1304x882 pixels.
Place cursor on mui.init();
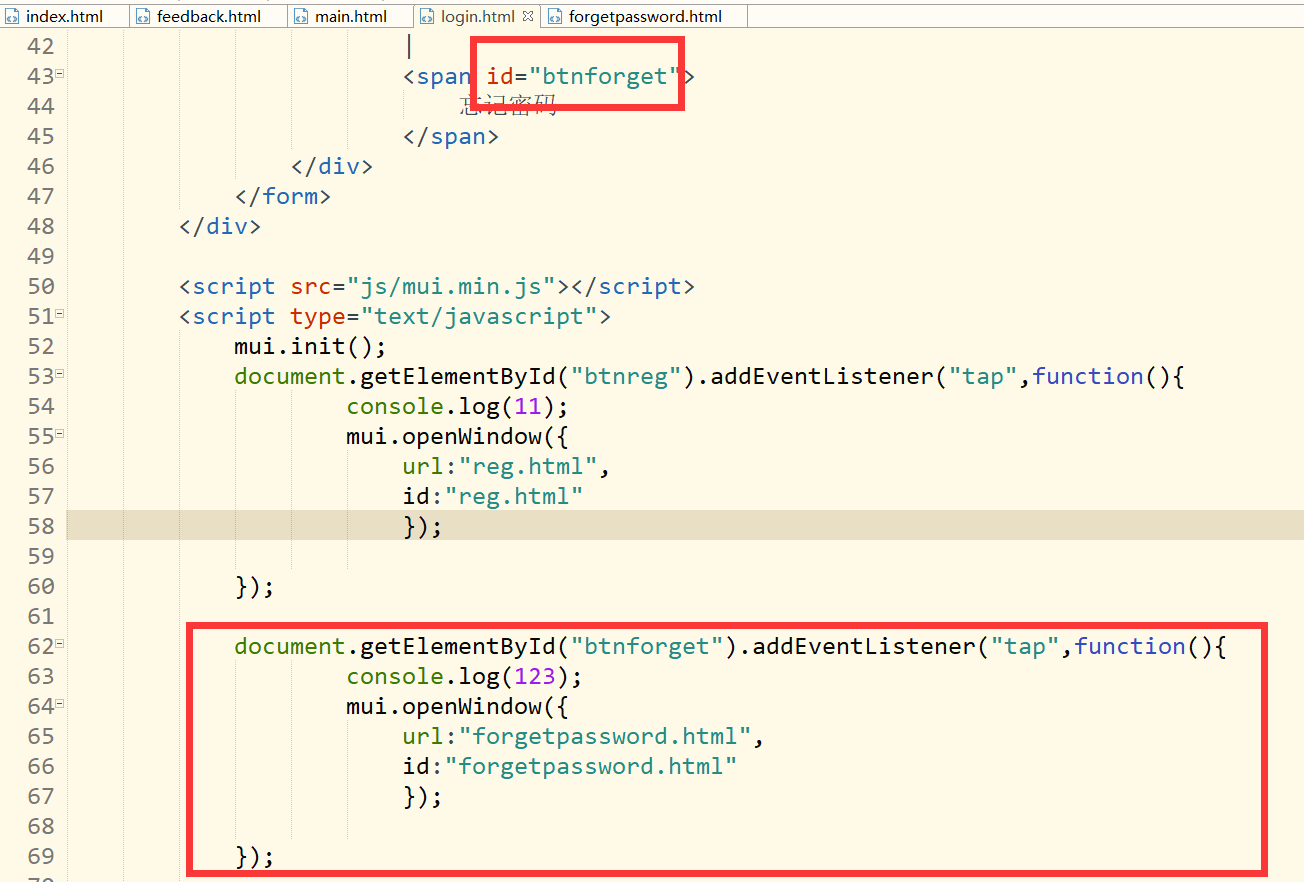[311, 346]
